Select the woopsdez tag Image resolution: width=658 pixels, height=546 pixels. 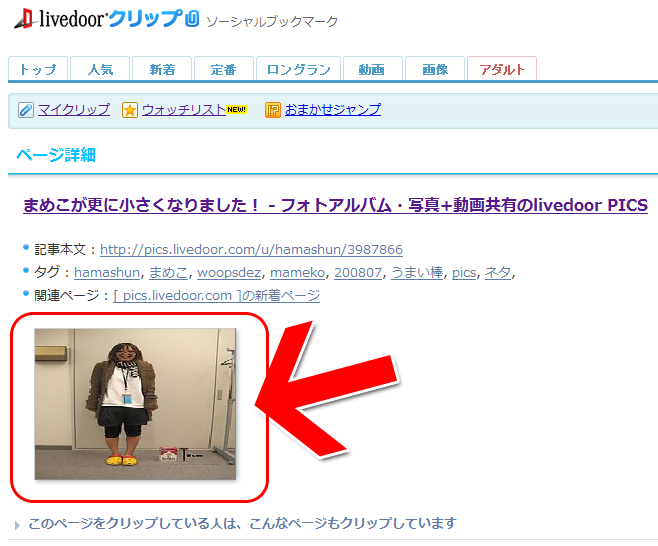click(229, 273)
